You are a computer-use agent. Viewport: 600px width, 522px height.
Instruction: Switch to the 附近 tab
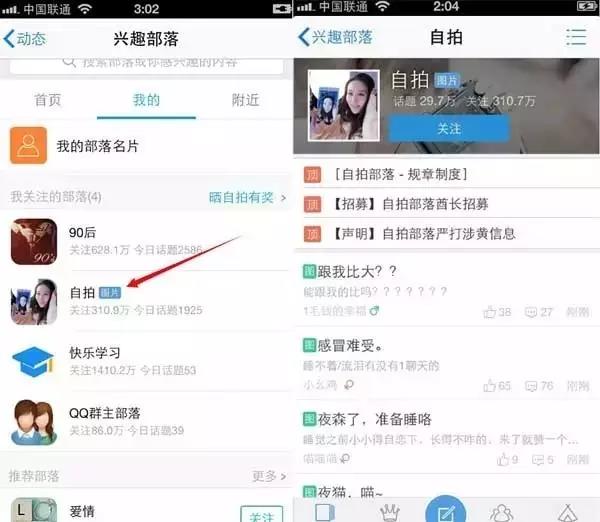[x=244, y=100]
